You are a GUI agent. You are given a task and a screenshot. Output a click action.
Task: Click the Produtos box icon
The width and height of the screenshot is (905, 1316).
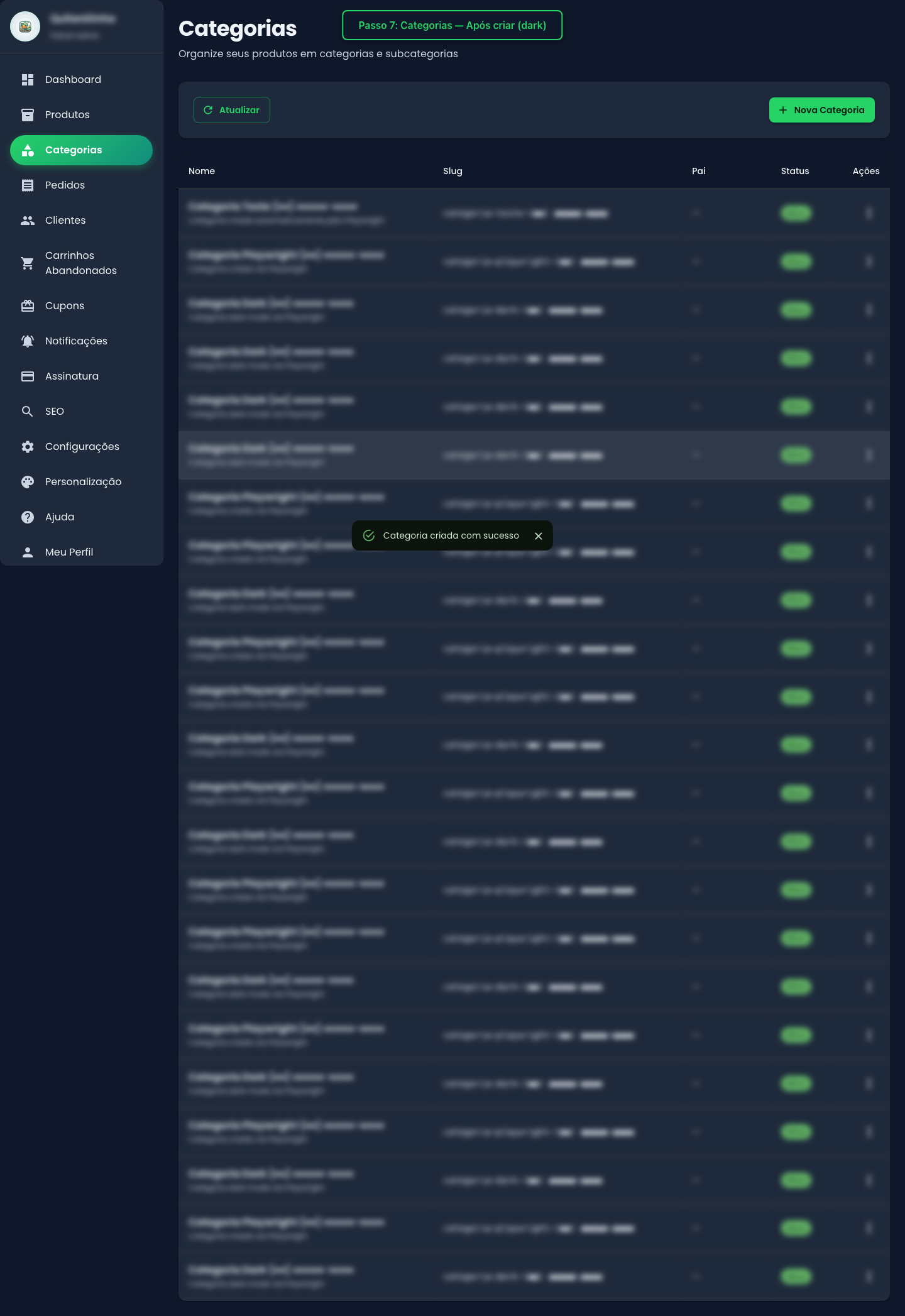click(28, 115)
